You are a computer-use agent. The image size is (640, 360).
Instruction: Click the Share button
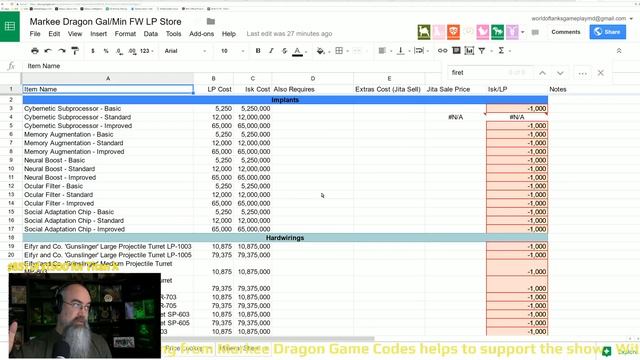point(607,32)
